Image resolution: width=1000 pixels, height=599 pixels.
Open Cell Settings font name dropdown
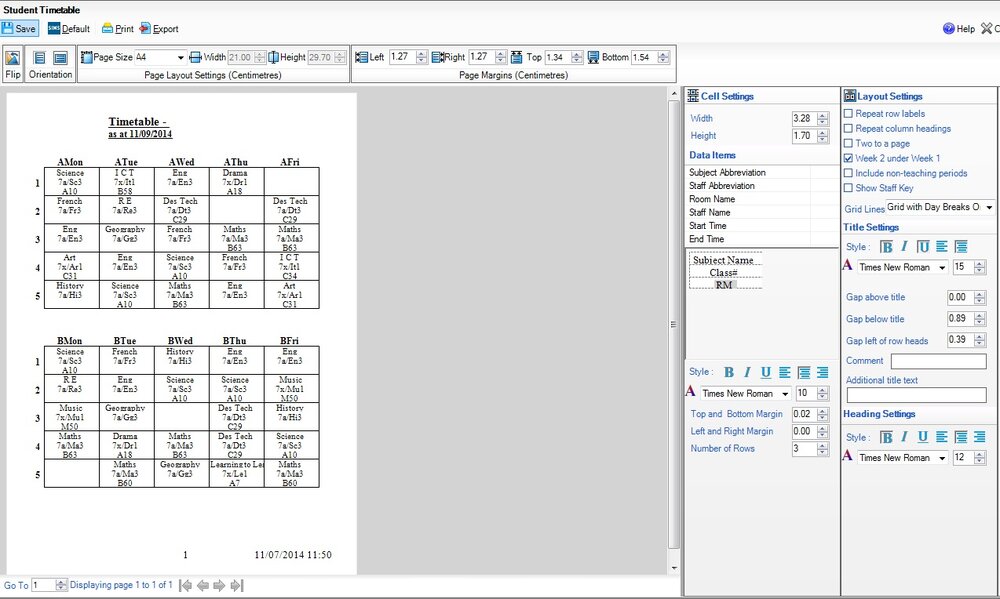click(x=785, y=394)
